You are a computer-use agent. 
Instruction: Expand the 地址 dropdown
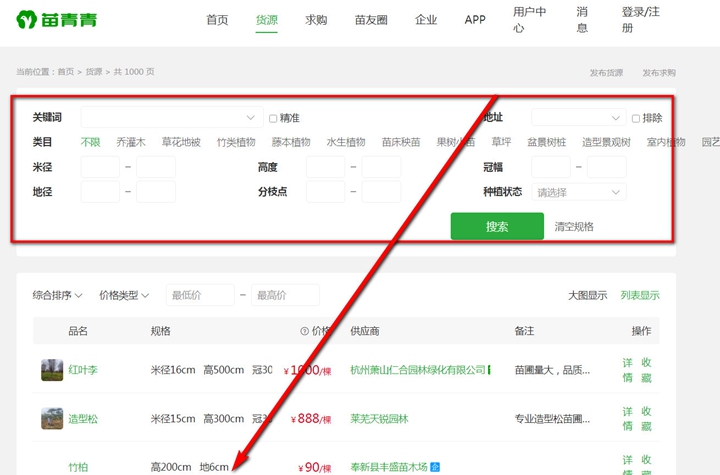(615, 118)
